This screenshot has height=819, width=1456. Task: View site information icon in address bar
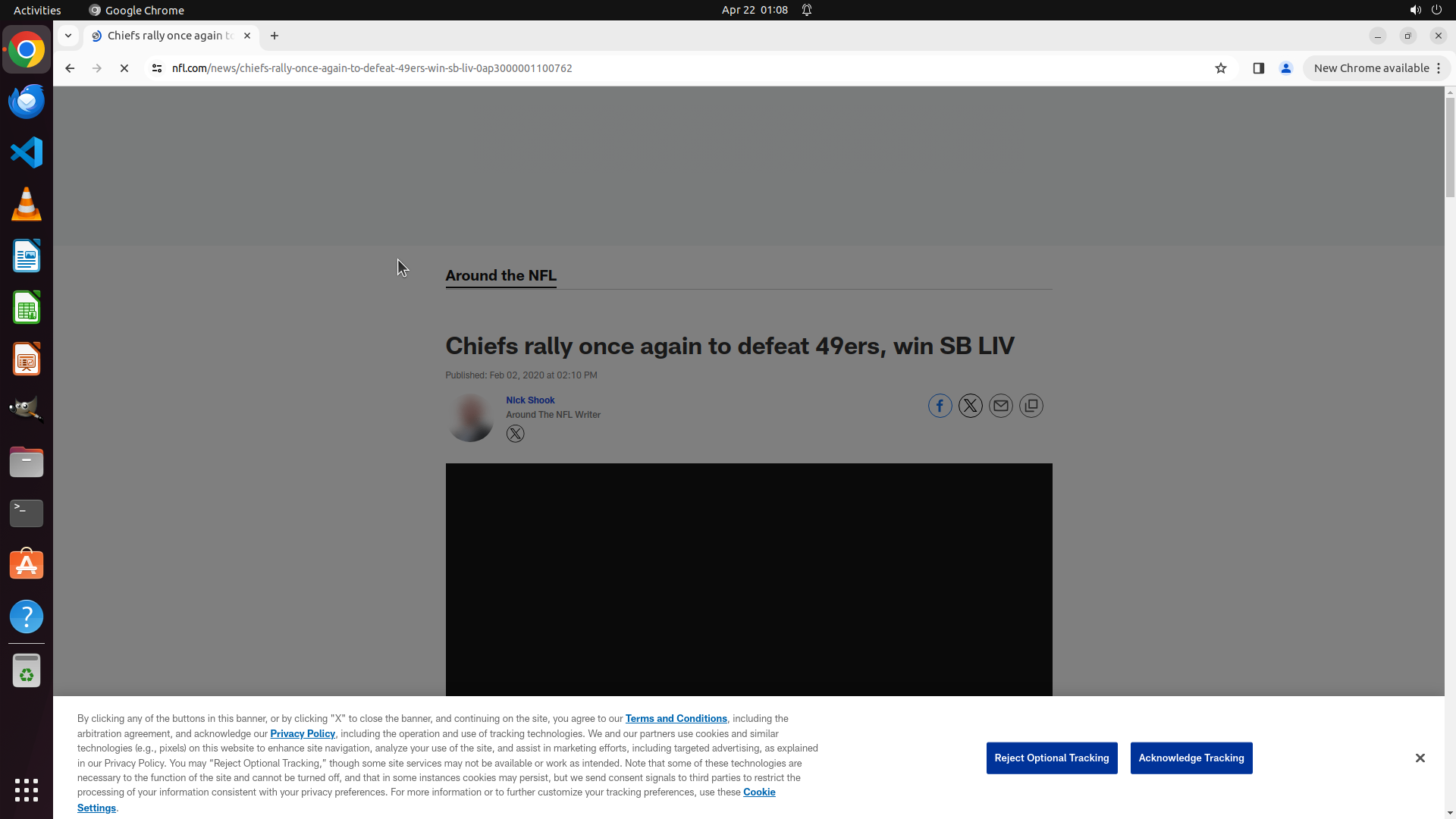[157, 68]
